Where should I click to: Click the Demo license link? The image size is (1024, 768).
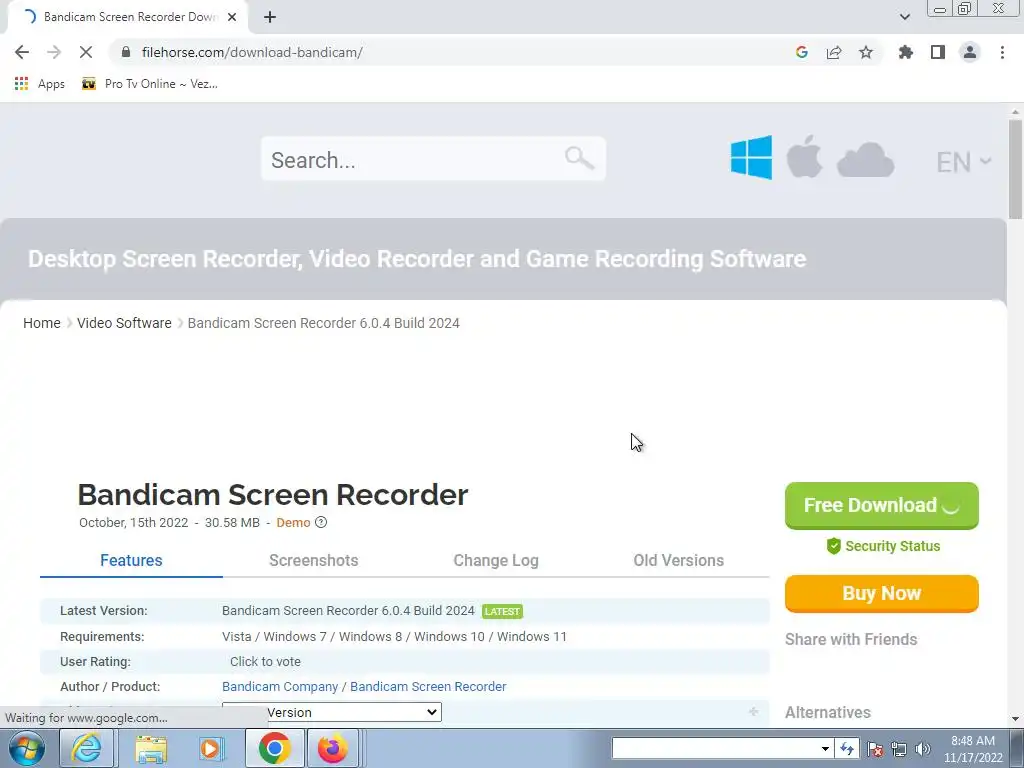coord(293,522)
